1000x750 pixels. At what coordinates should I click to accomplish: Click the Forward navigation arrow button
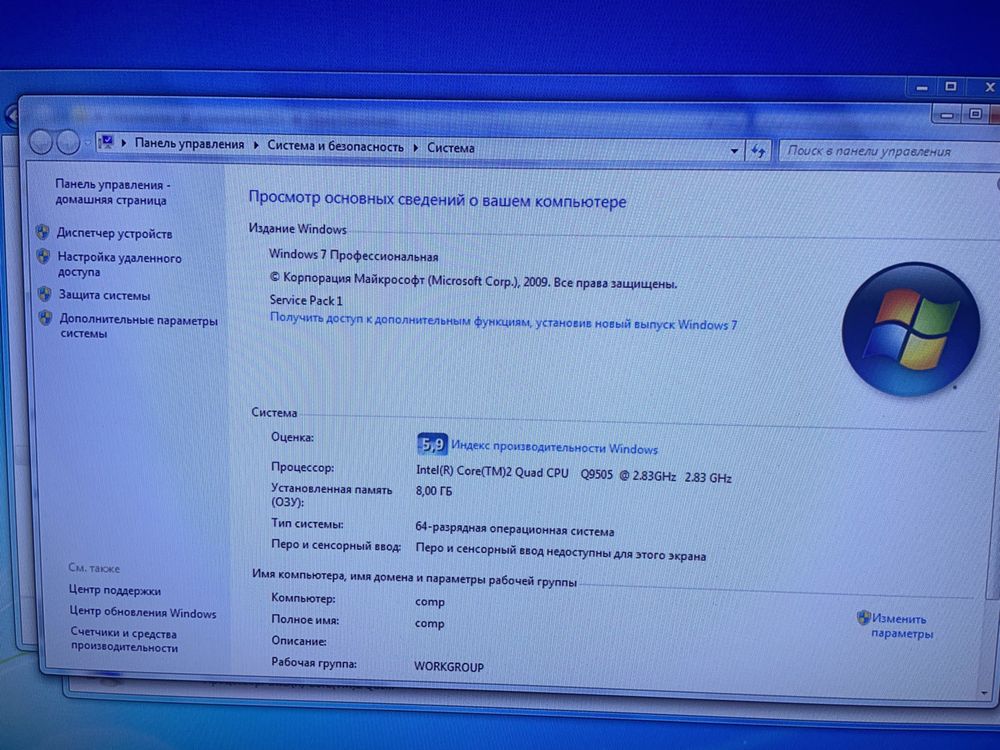(x=68, y=142)
